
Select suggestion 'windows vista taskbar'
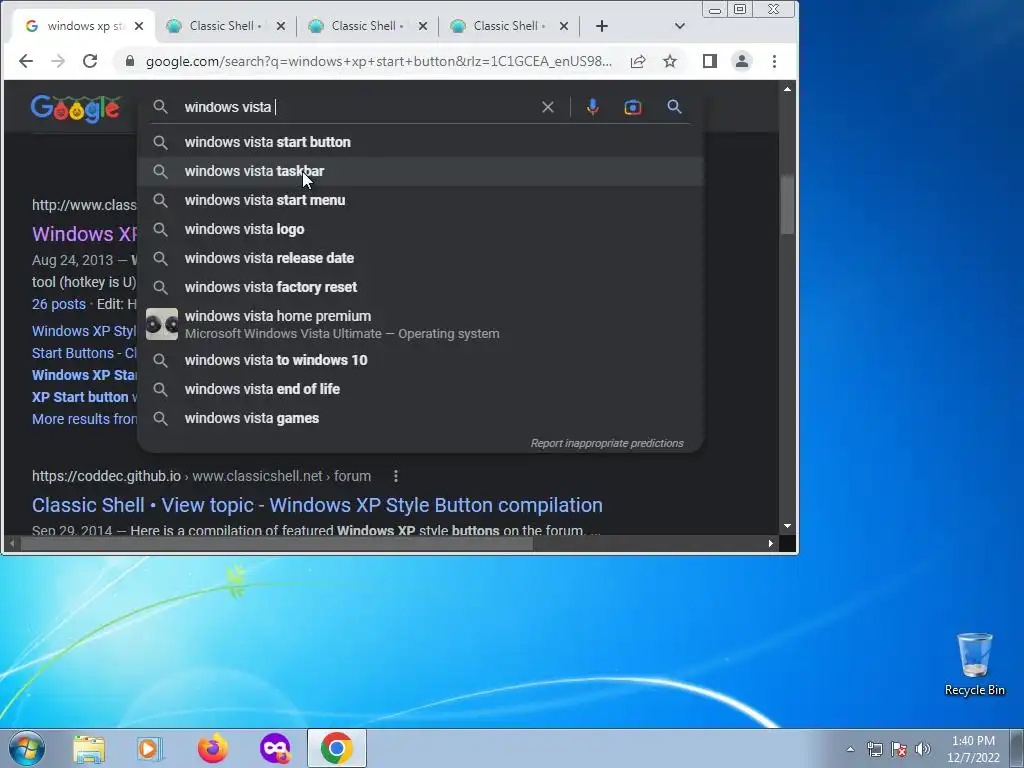[x=421, y=171]
